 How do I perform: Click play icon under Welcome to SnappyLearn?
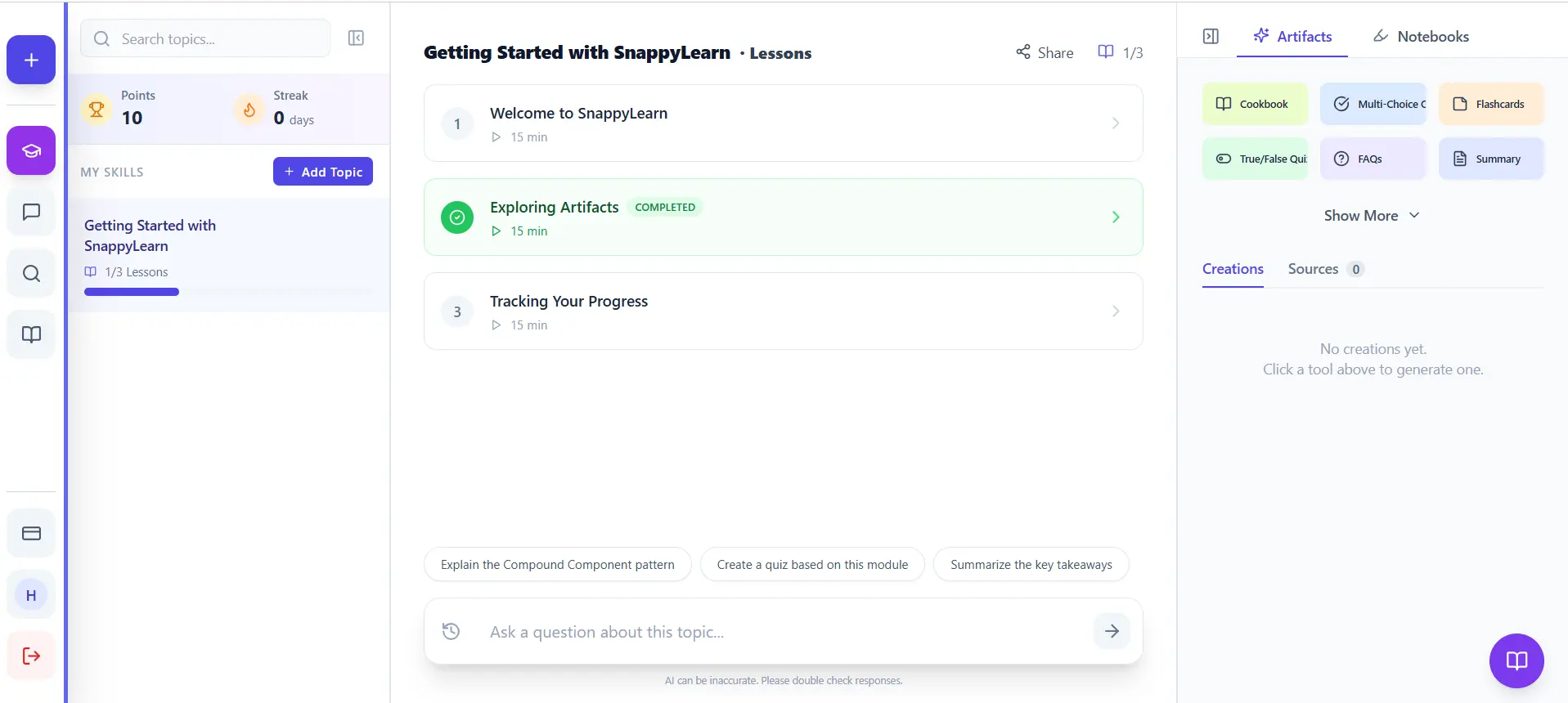coord(496,137)
